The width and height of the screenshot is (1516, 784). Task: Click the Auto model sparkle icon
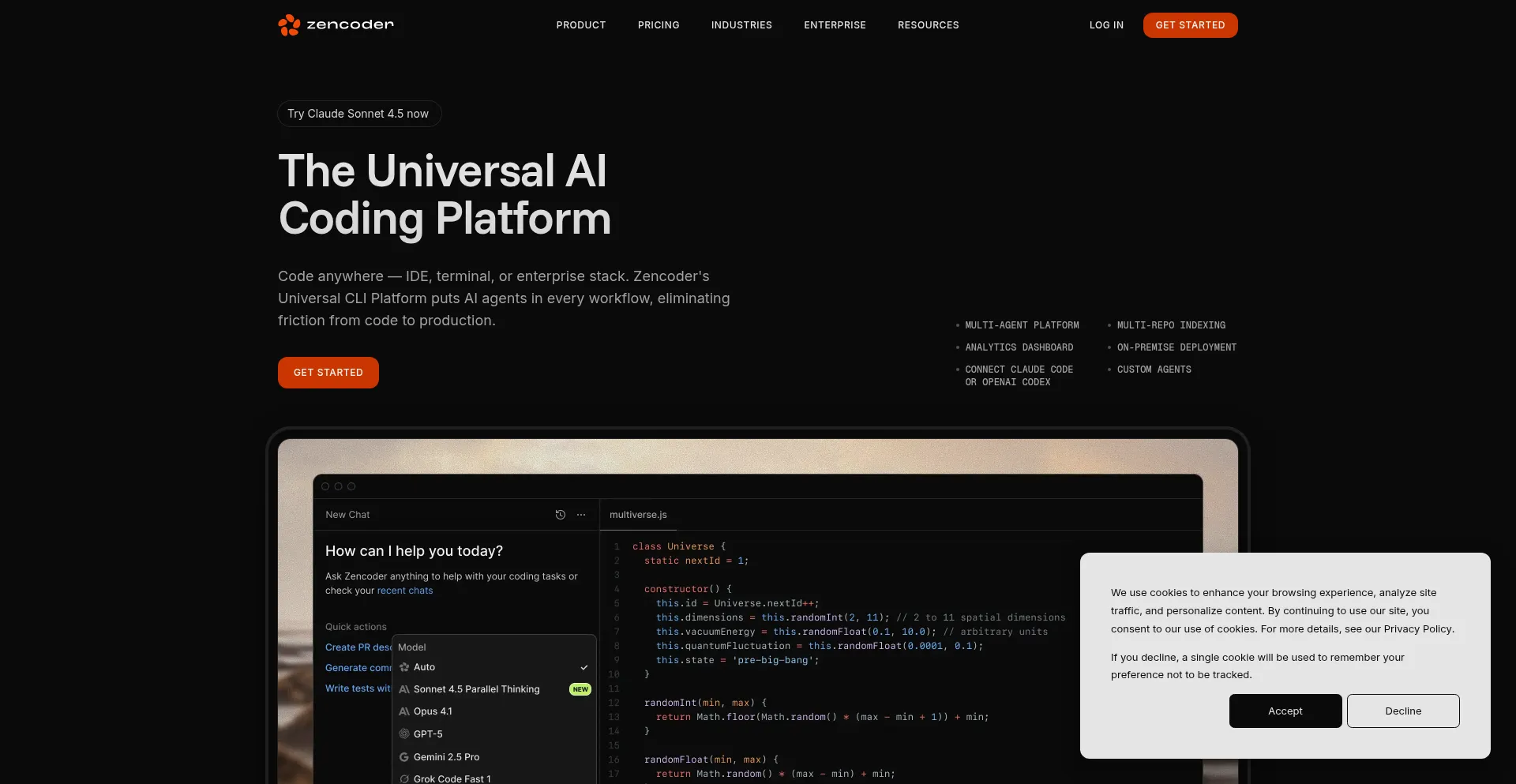tap(404, 667)
